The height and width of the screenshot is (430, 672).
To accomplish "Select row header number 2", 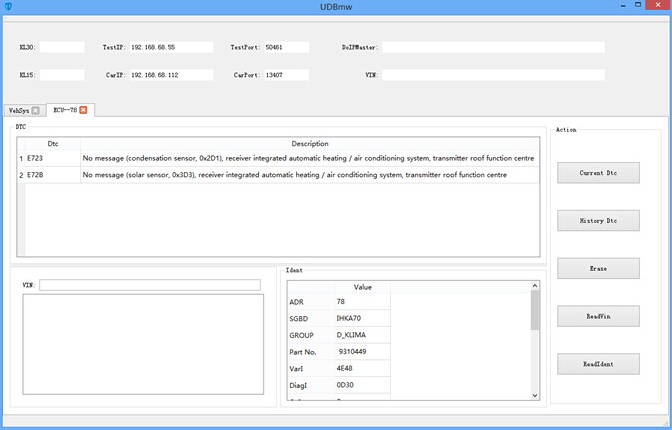I will click(x=21, y=175).
